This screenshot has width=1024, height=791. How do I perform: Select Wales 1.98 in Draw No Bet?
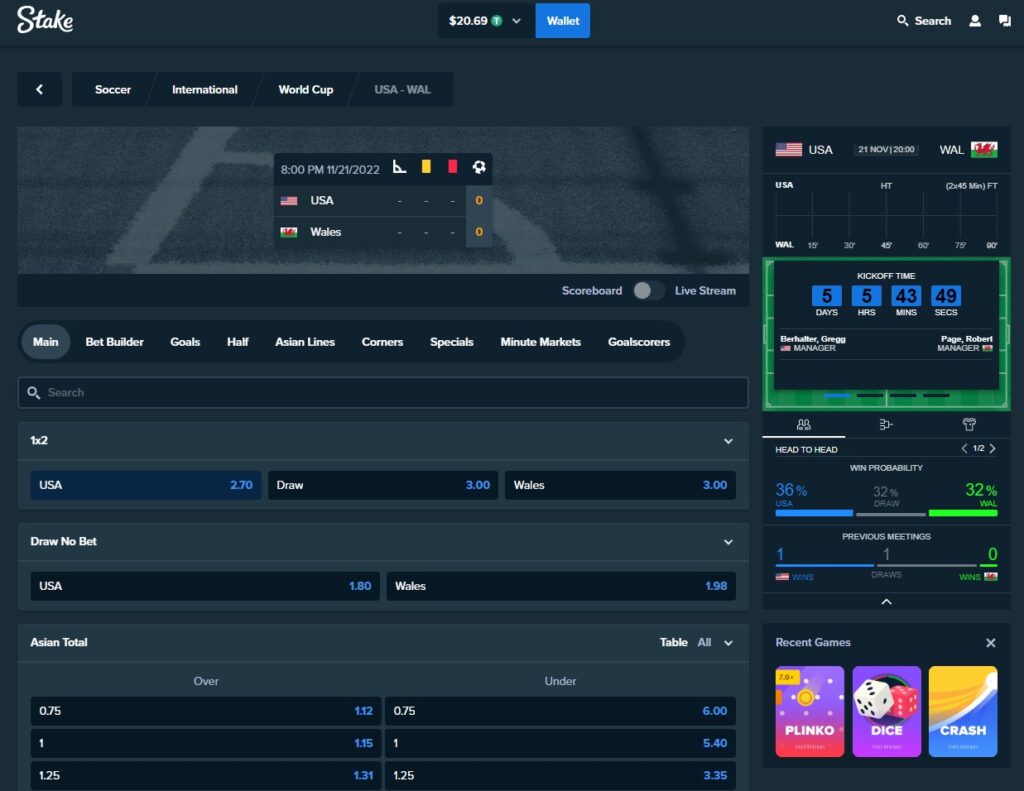click(x=561, y=586)
